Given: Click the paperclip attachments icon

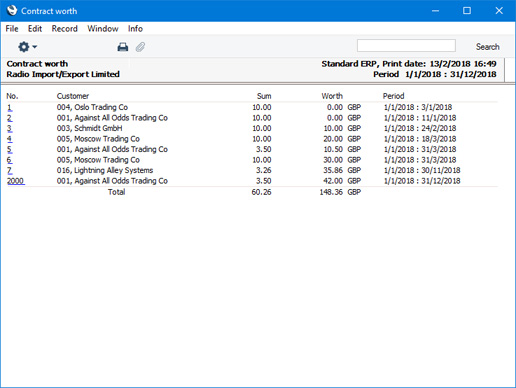Looking at the screenshot, I should pyautogui.click(x=140, y=47).
